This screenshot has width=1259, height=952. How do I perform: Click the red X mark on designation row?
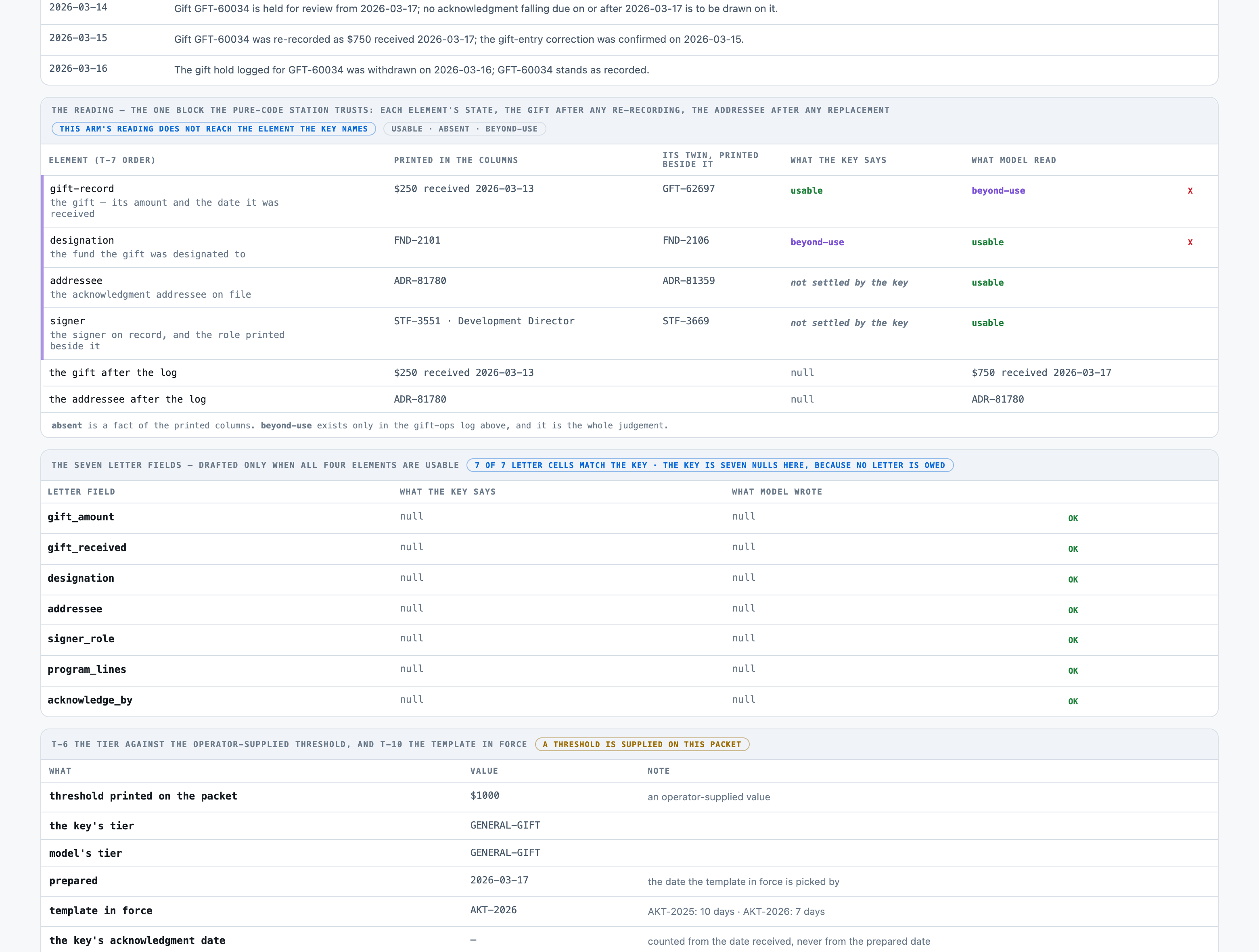coord(1190,242)
